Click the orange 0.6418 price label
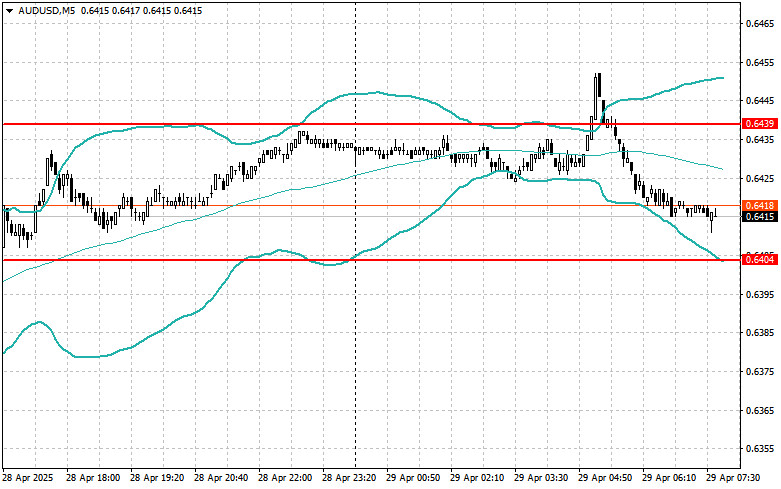 coord(760,205)
